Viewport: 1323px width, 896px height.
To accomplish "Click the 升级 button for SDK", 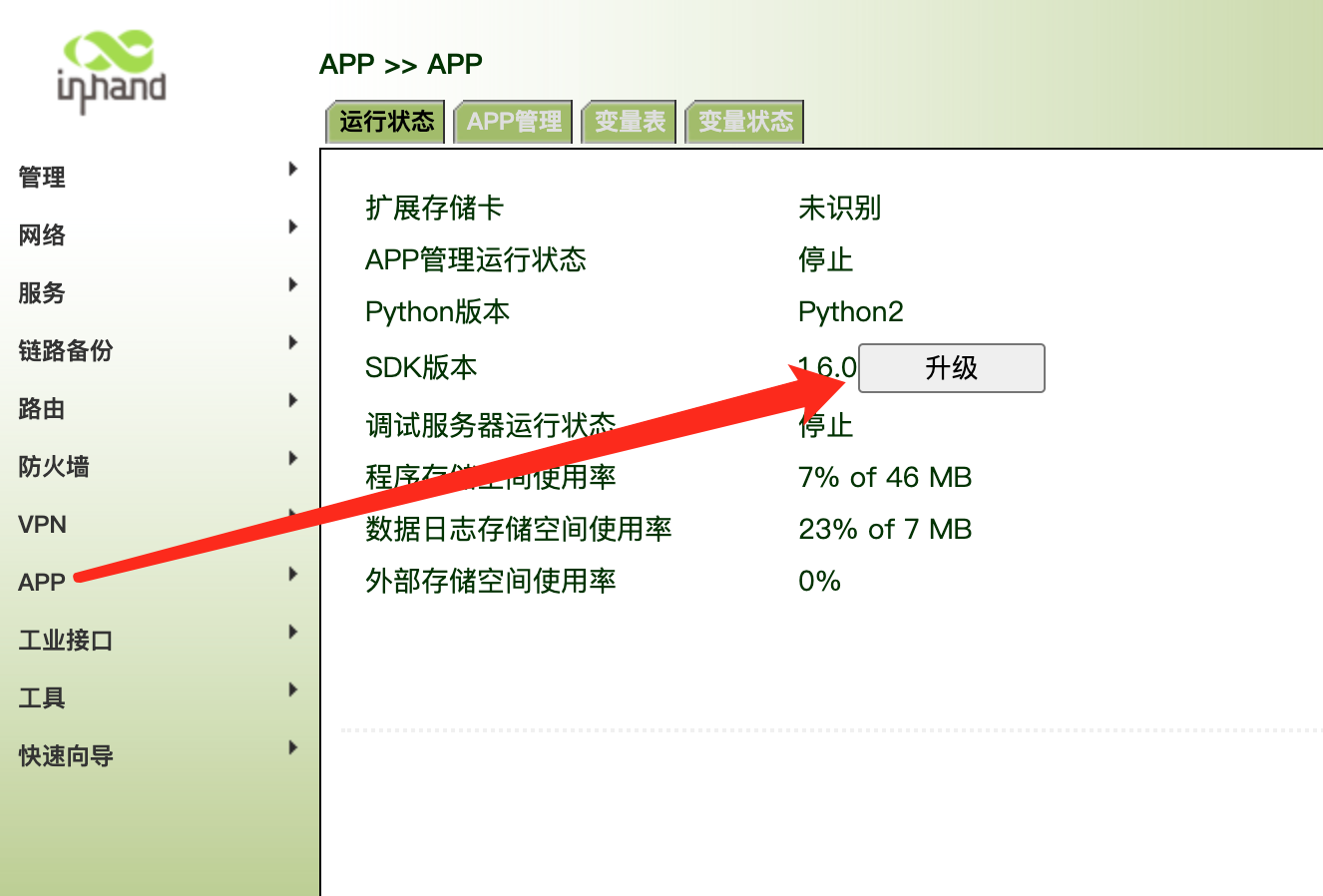I will pos(951,368).
